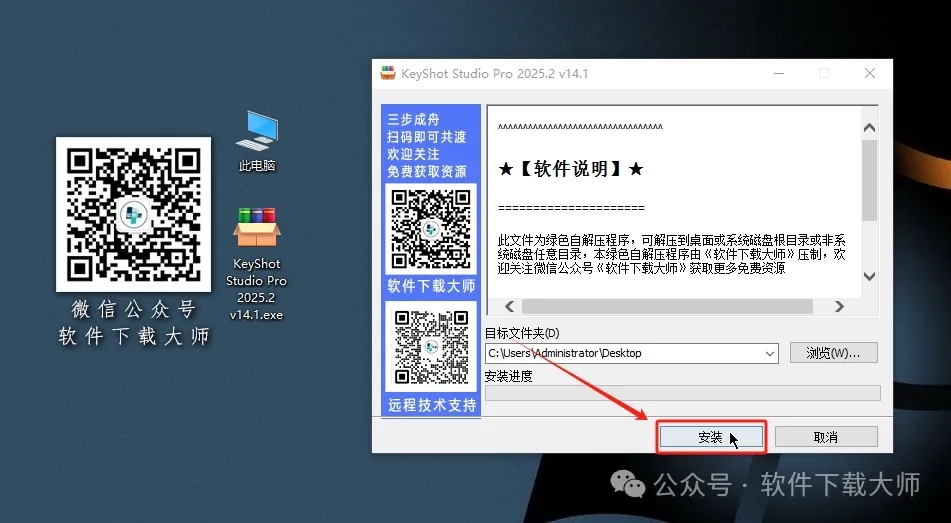The height and width of the screenshot is (523, 951).
Task: Open 此电脑 desktop icon
Action: click(x=257, y=141)
